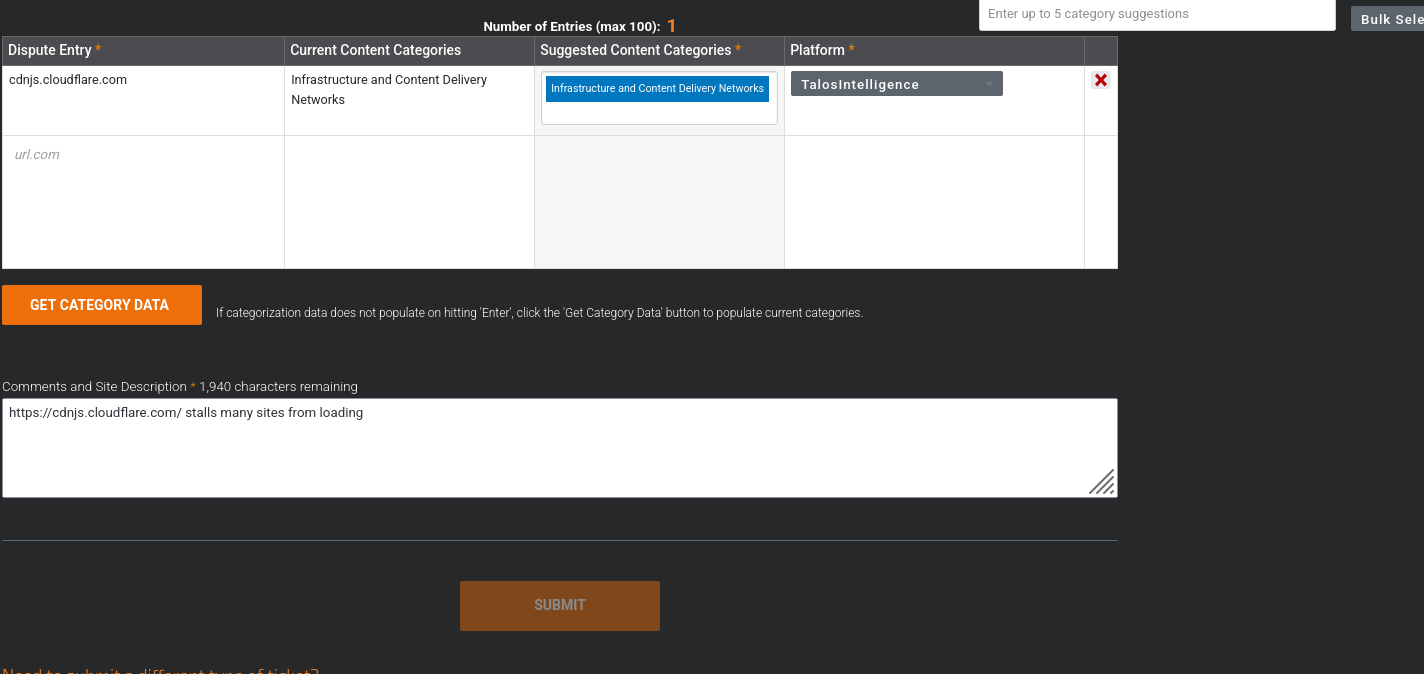Click GET CATEGORY DATA

click(101, 304)
